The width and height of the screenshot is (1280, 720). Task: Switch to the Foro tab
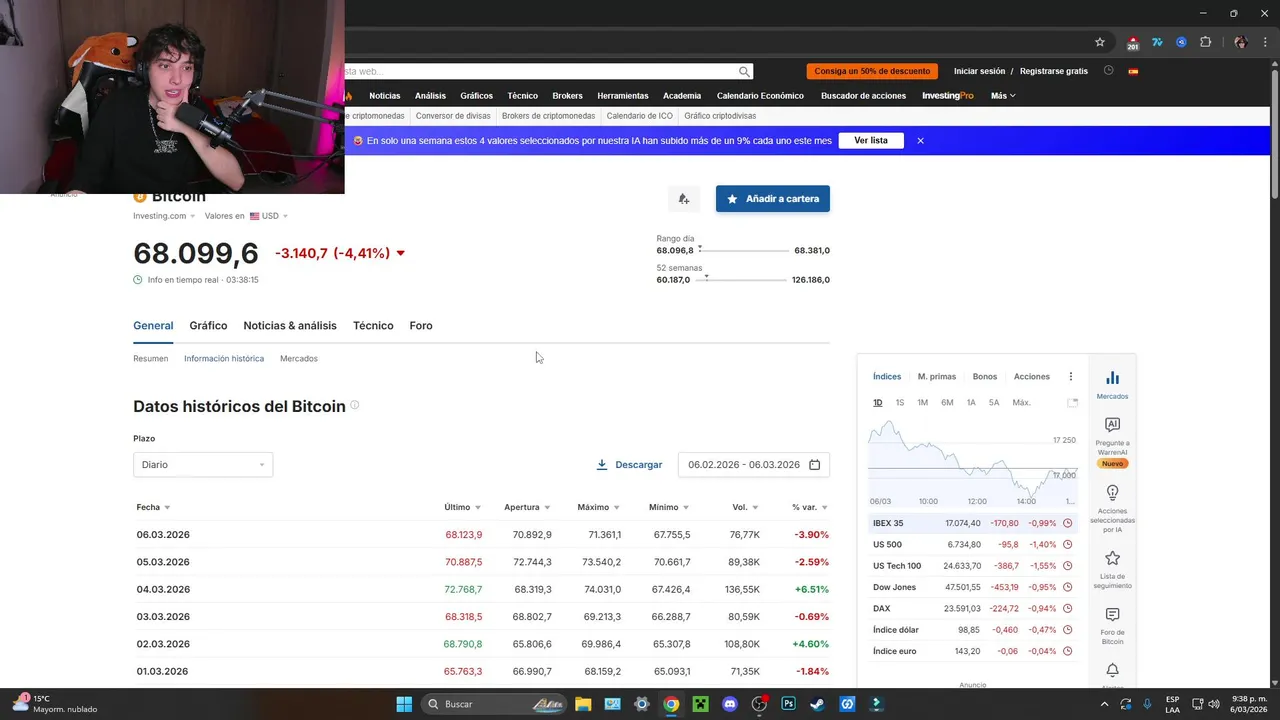tap(421, 325)
